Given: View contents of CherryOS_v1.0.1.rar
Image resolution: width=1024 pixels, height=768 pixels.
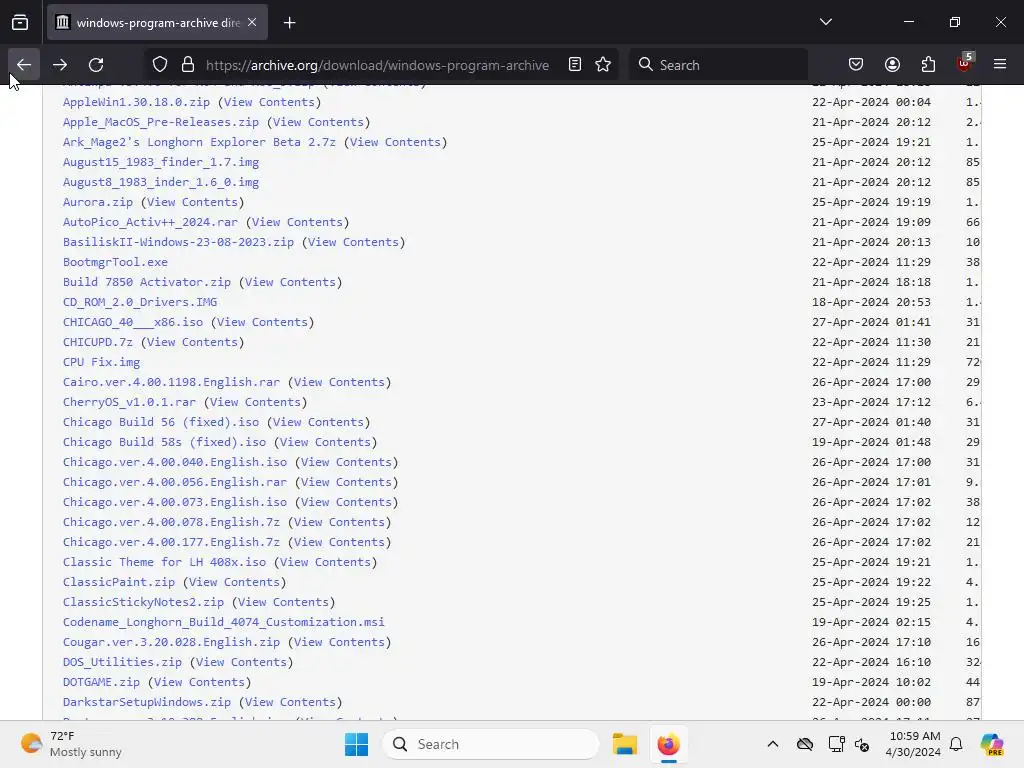Looking at the screenshot, I should tap(255, 402).
